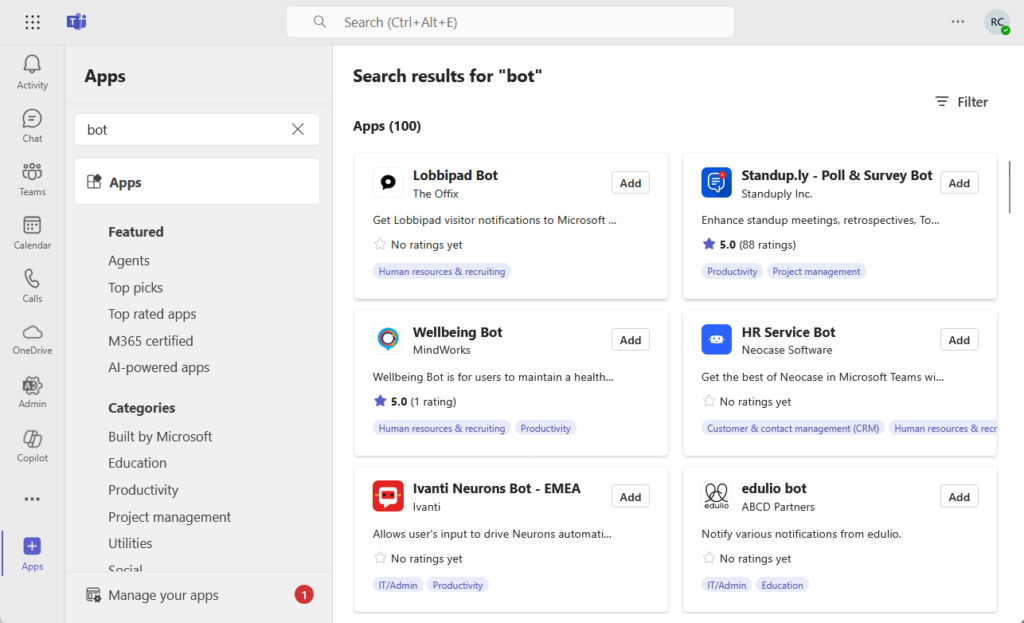Click IT/Admin tag on Ivanti card
The width and height of the screenshot is (1024, 623).
tap(398, 585)
